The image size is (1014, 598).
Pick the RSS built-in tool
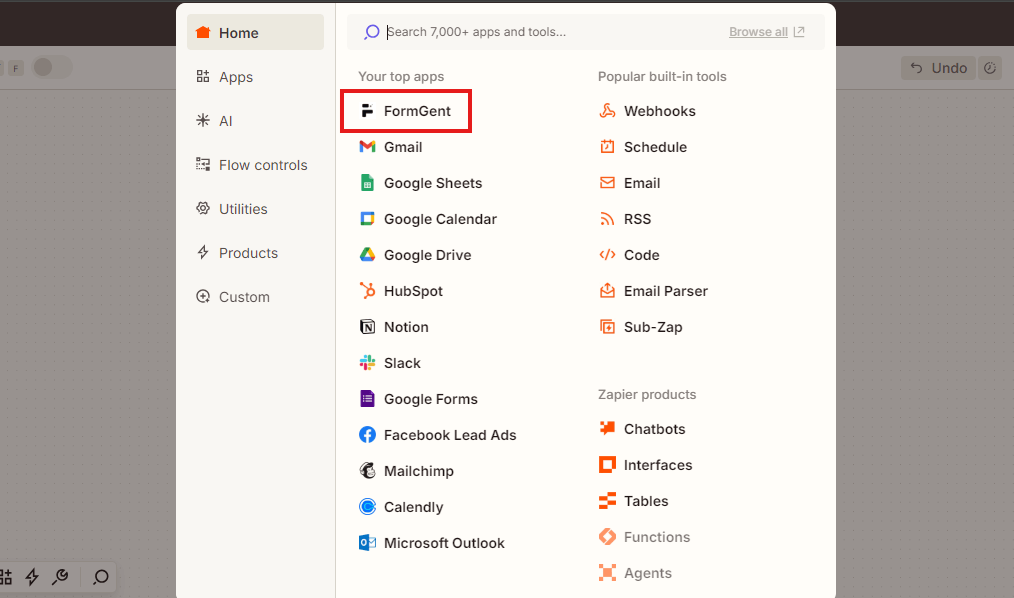(625, 219)
